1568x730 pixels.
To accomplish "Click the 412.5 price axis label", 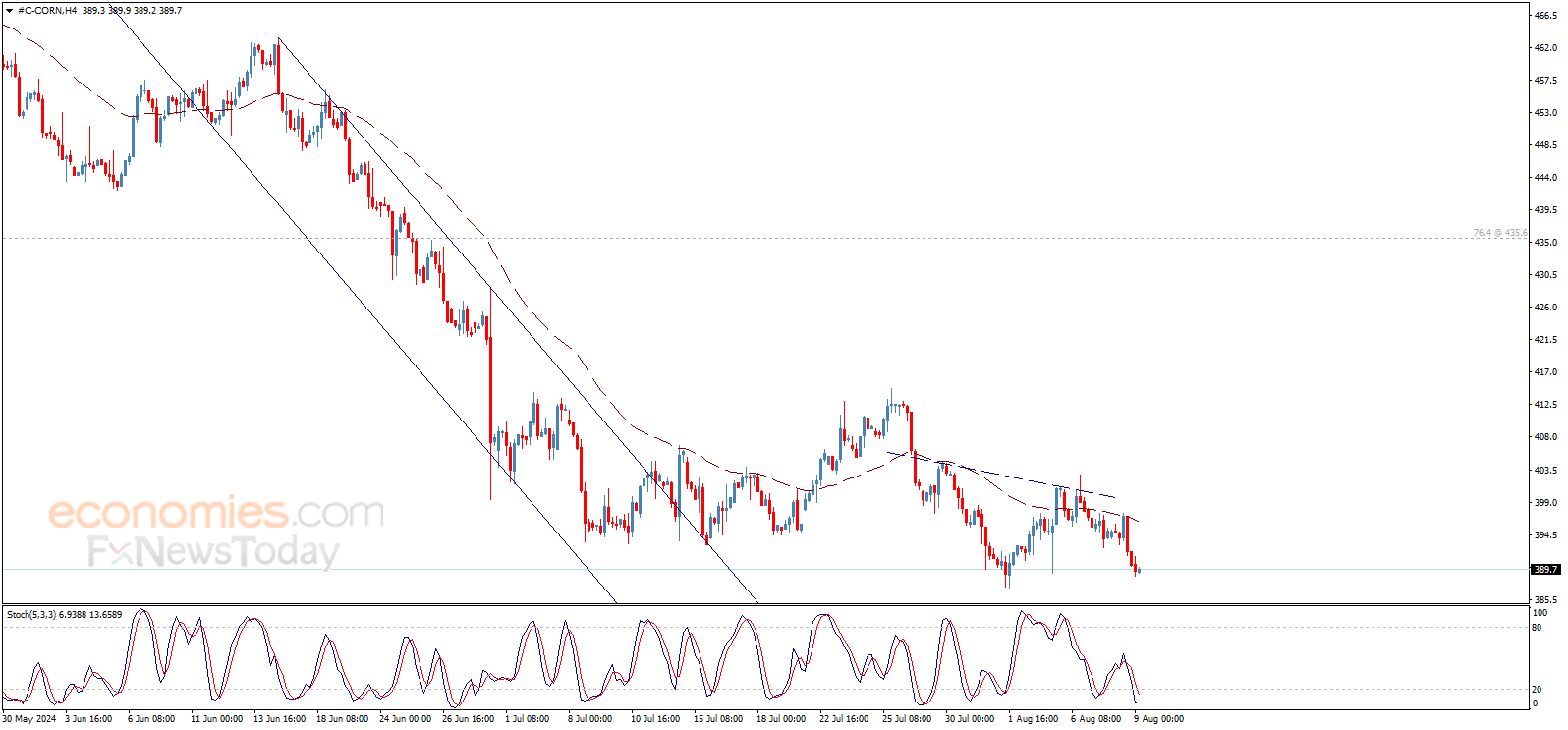I will coord(1545,405).
